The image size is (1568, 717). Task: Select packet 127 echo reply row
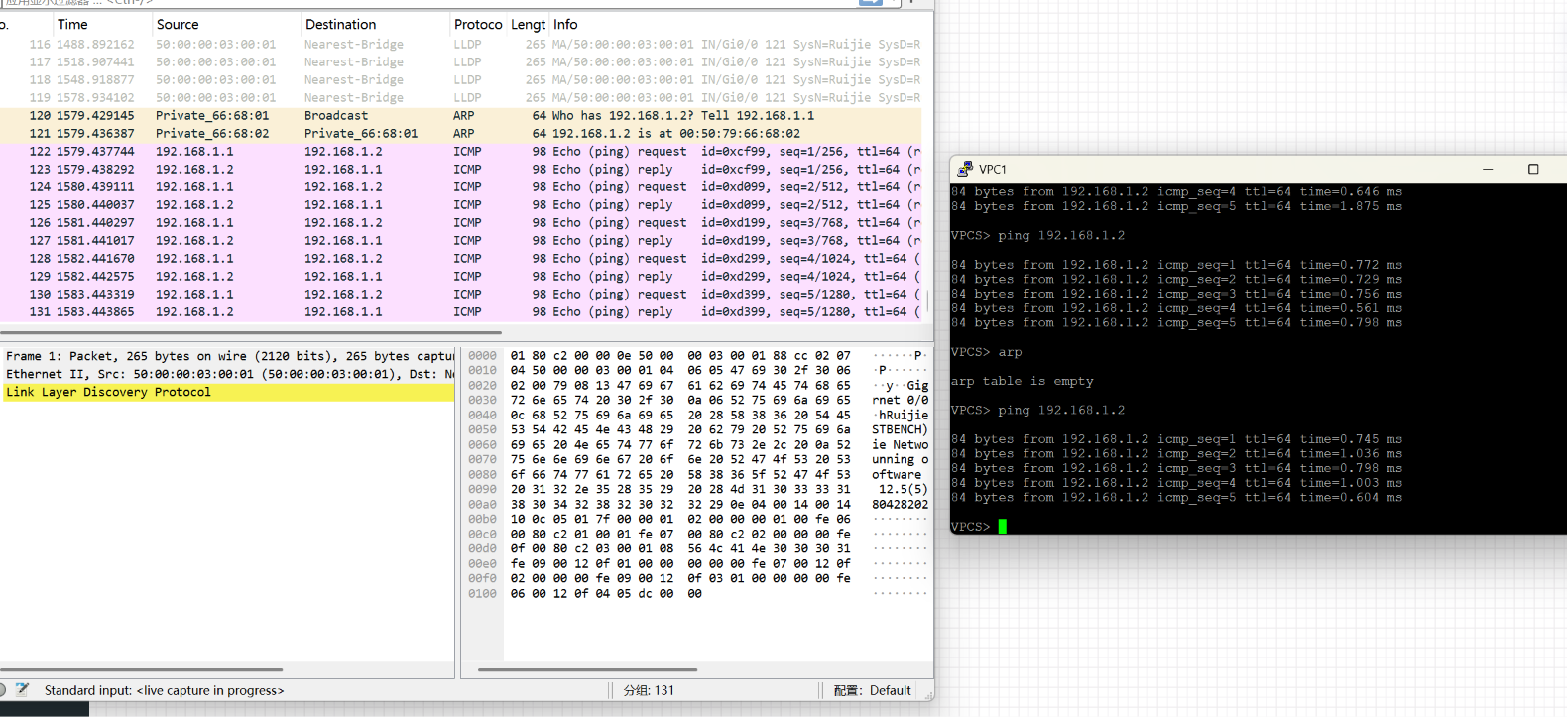[461, 241]
